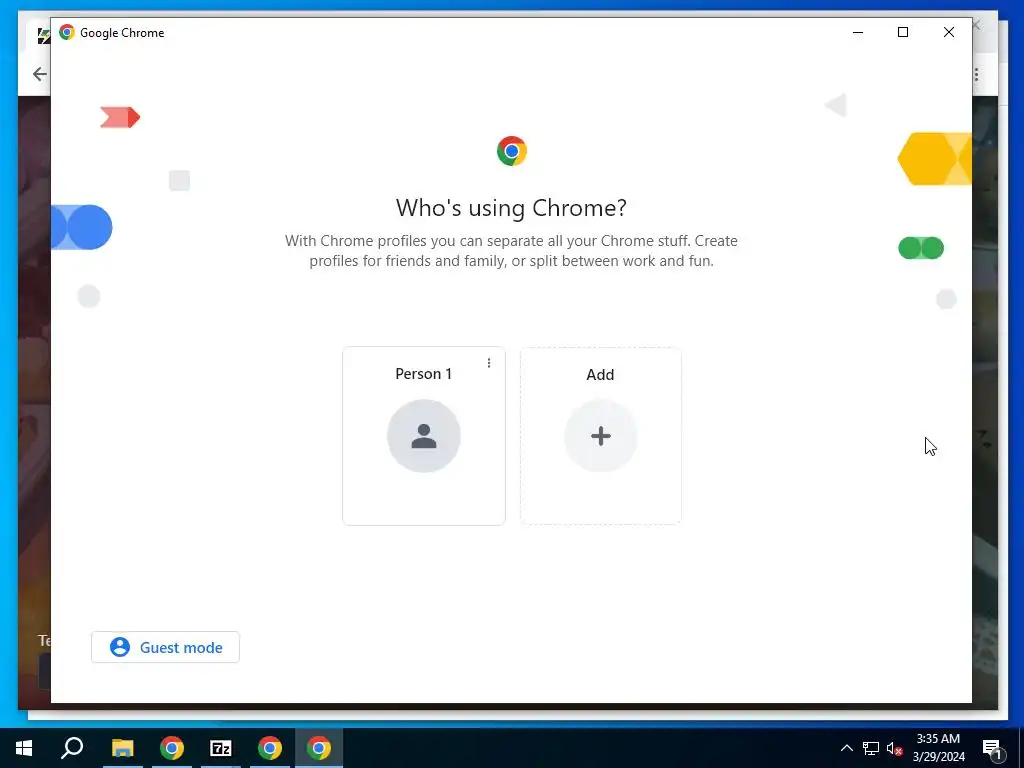Switch to the first Chrome taskbar icon

click(x=172, y=748)
